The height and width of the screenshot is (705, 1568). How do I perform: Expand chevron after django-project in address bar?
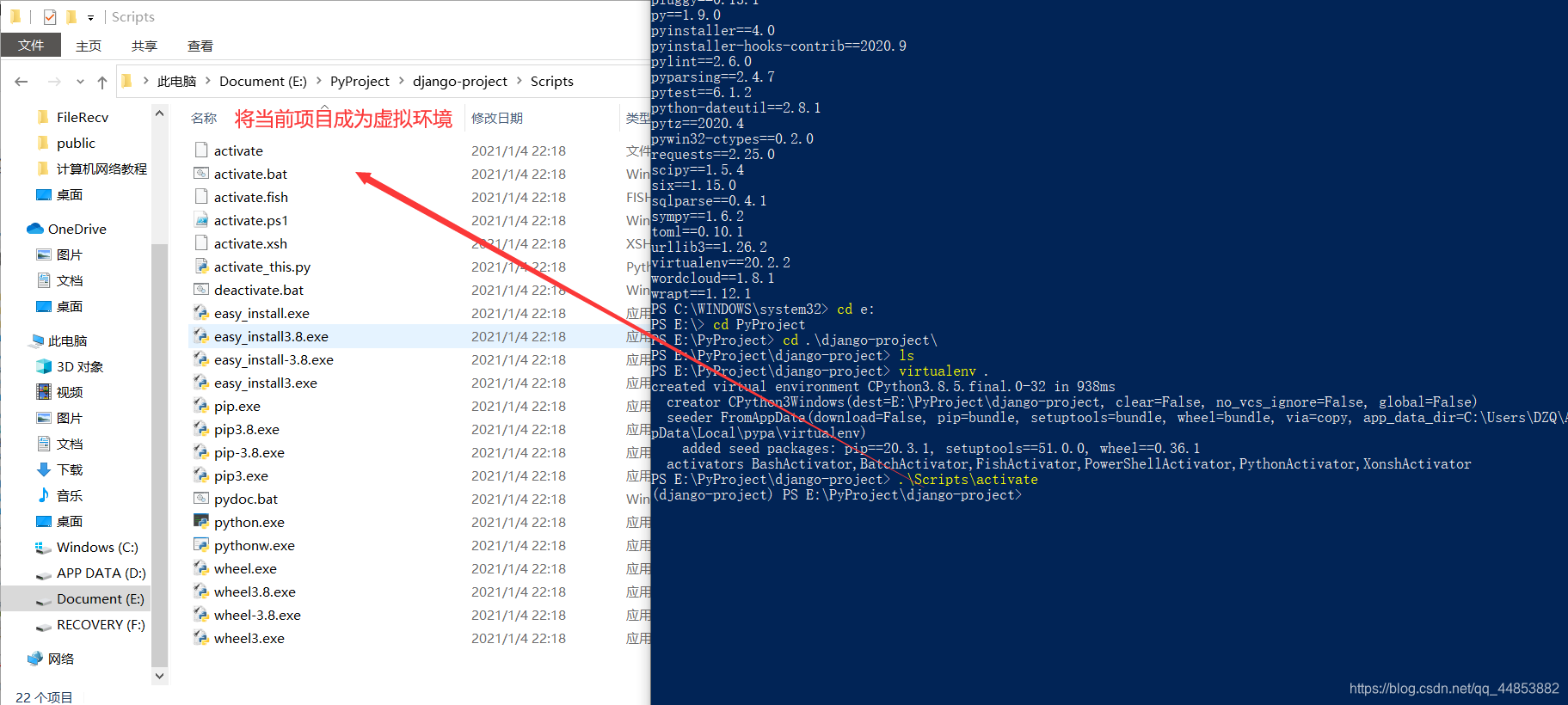(520, 81)
